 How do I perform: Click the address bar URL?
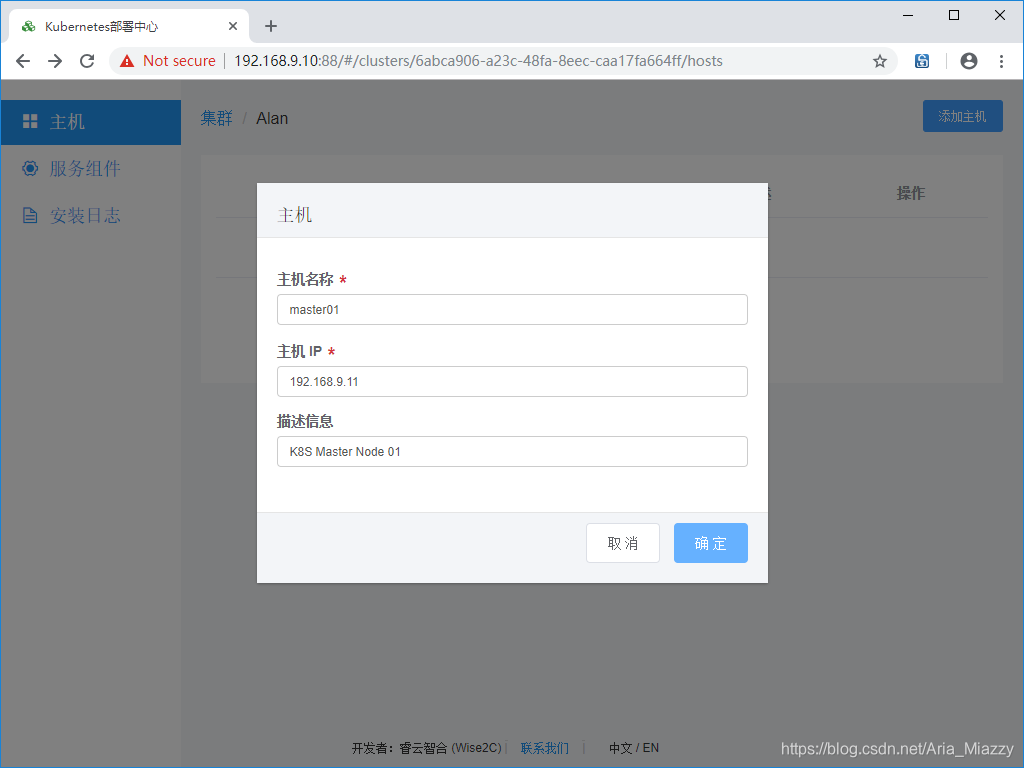[x=478, y=61]
